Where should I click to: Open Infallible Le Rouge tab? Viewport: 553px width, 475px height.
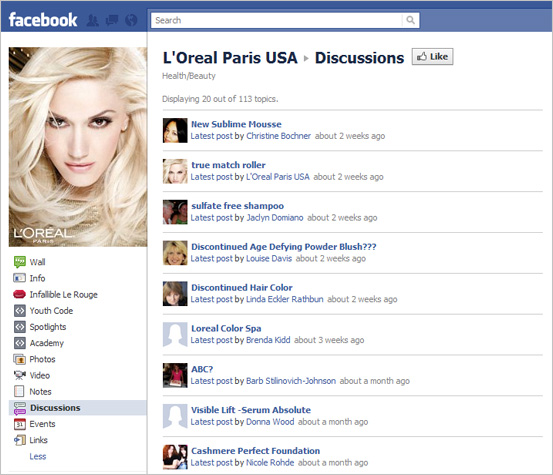pyautogui.click(x=63, y=294)
